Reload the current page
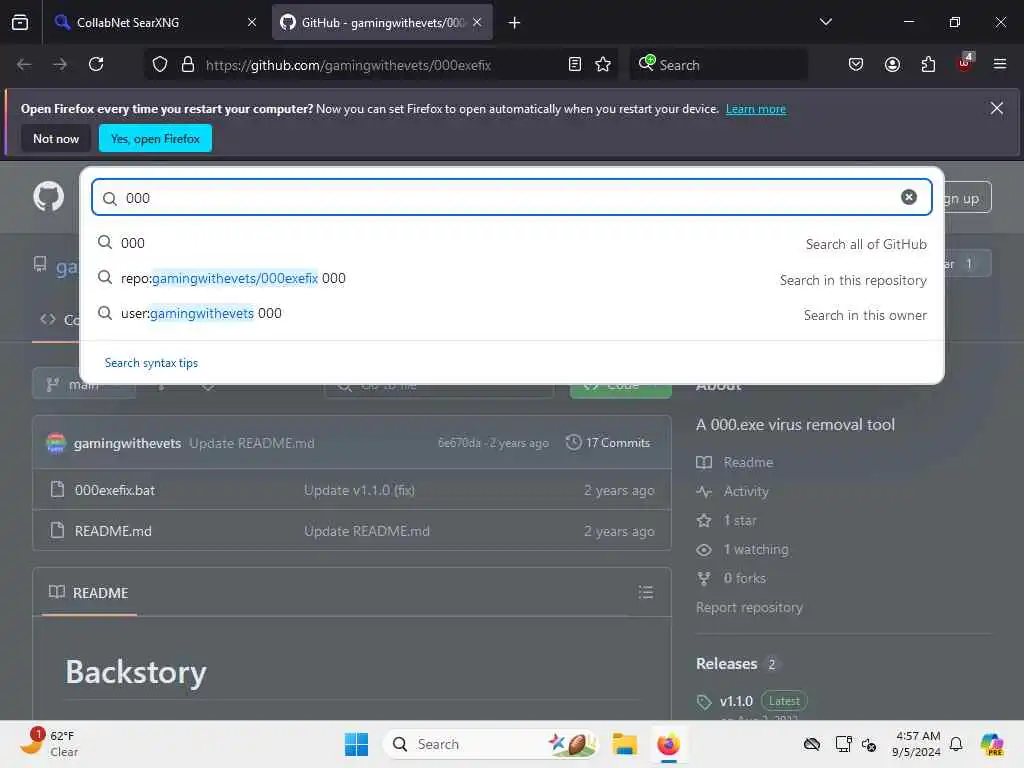1024x768 pixels. [96, 64]
